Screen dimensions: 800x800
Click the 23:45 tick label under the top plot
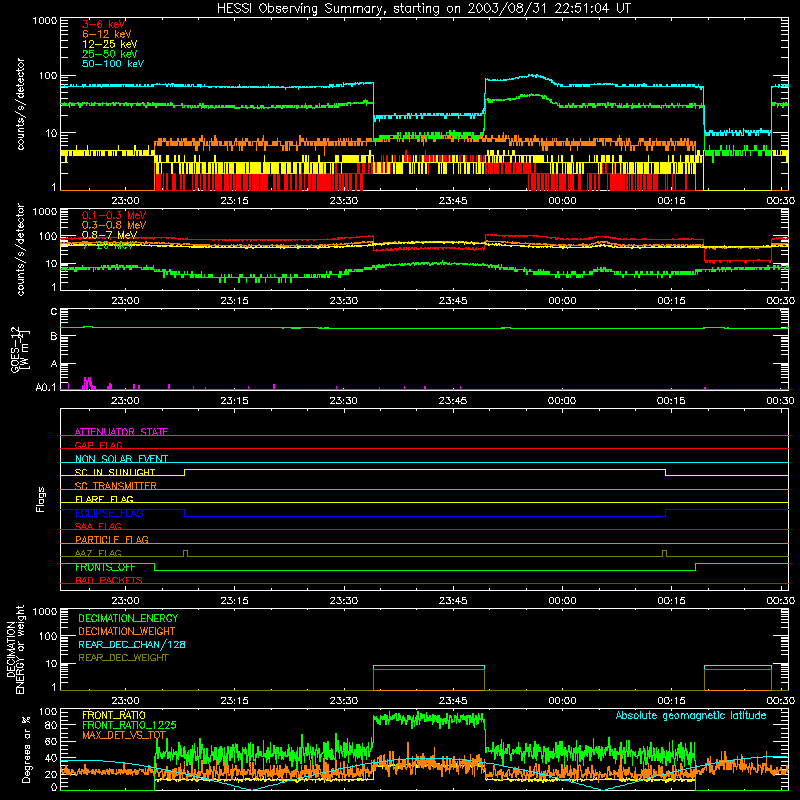point(453,201)
